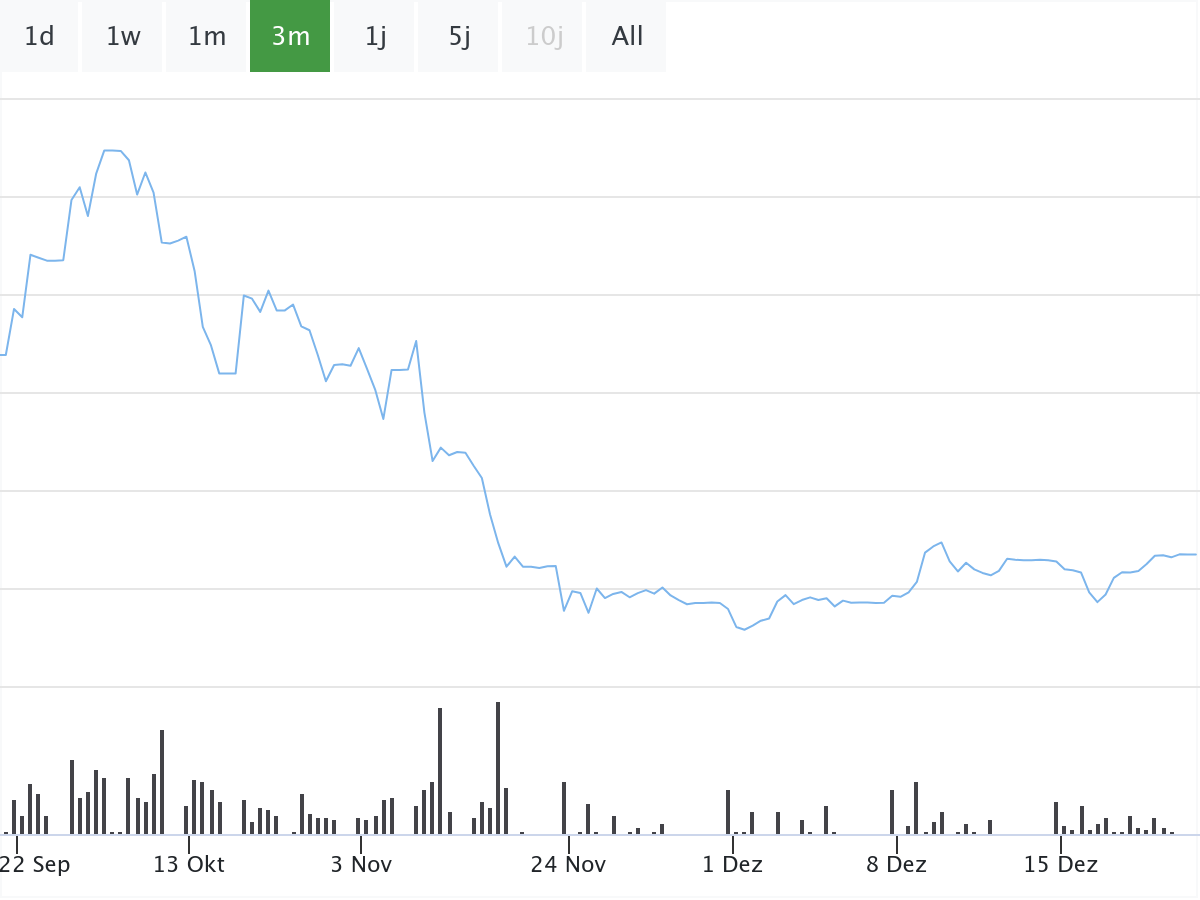This screenshot has height=900, width=1200.
Task: Click the tallest volume bar
Action: pyautogui.click(x=498, y=768)
